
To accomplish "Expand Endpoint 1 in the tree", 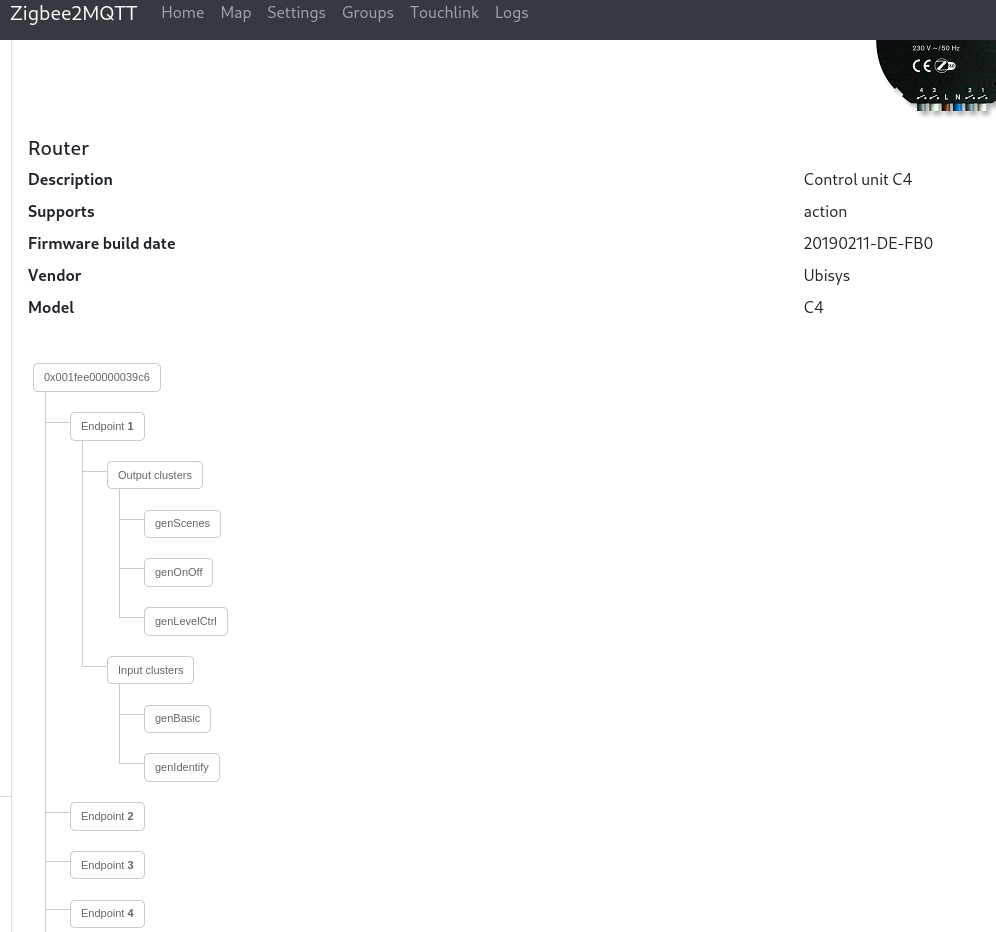I will tap(107, 426).
